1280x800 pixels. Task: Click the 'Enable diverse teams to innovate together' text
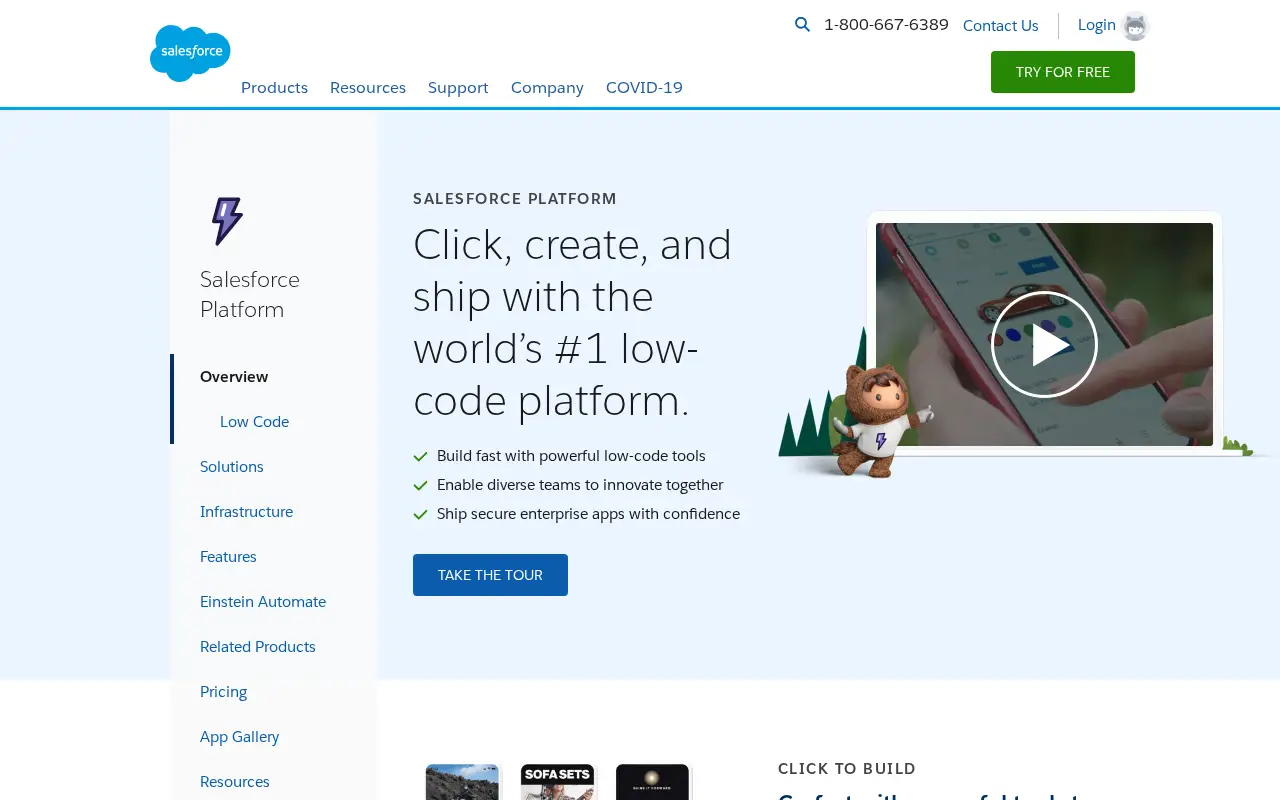point(580,485)
